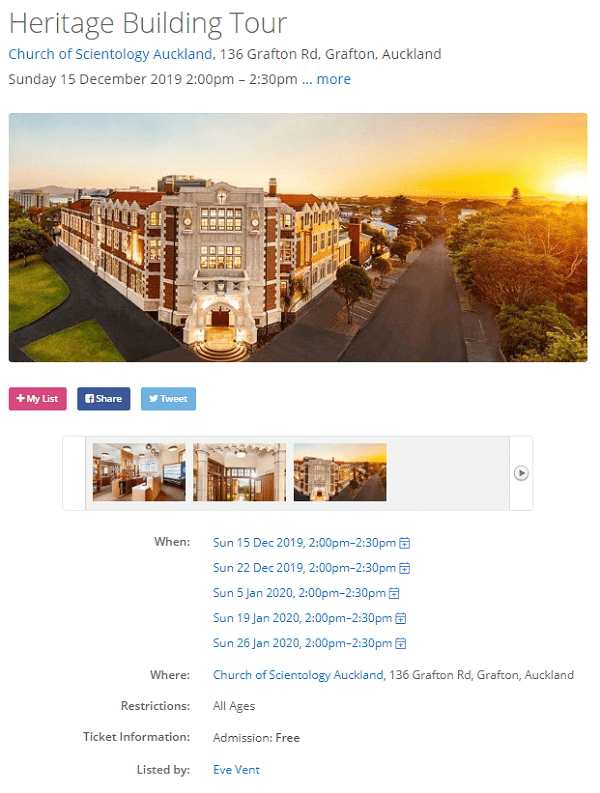Open lister profile Eve Vent
This screenshot has height=793, width=600.
pyautogui.click(x=236, y=770)
